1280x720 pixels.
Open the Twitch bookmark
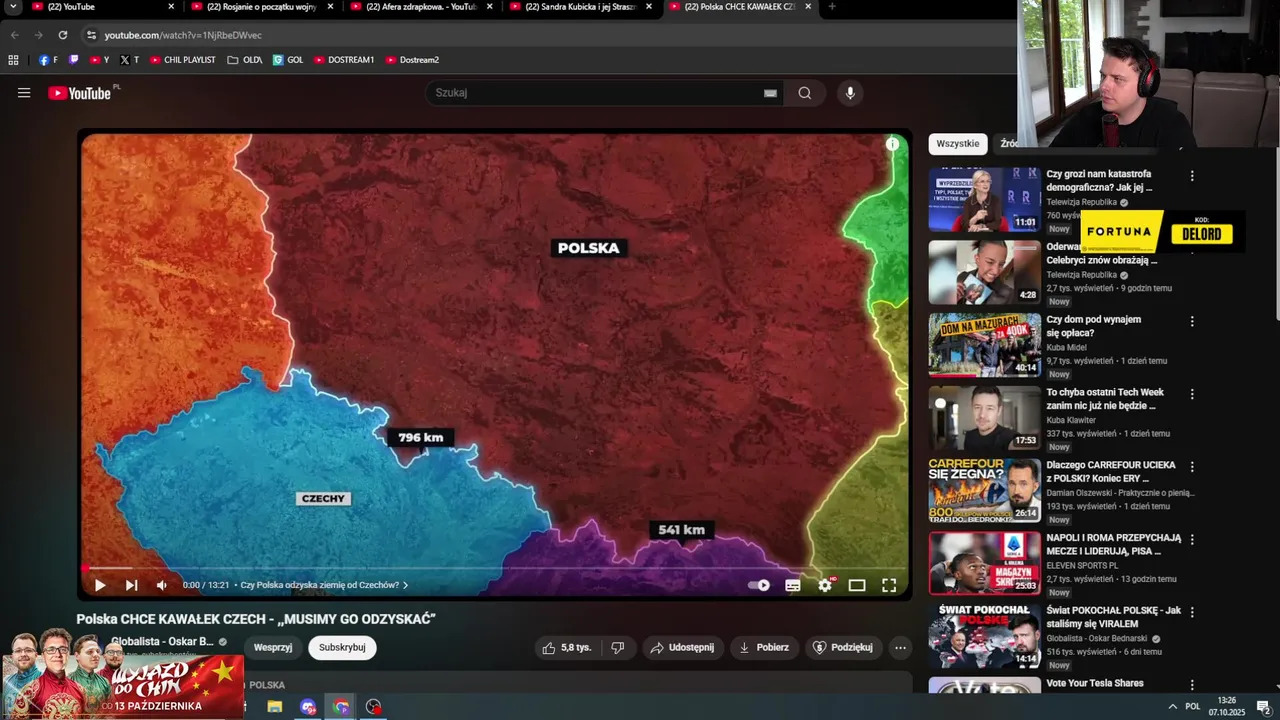point(73,60)
